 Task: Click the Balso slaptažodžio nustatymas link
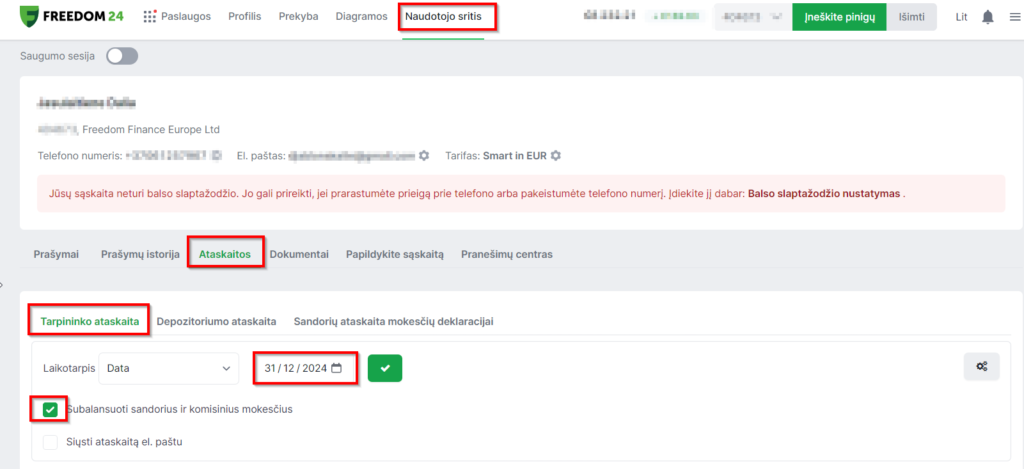824,193
